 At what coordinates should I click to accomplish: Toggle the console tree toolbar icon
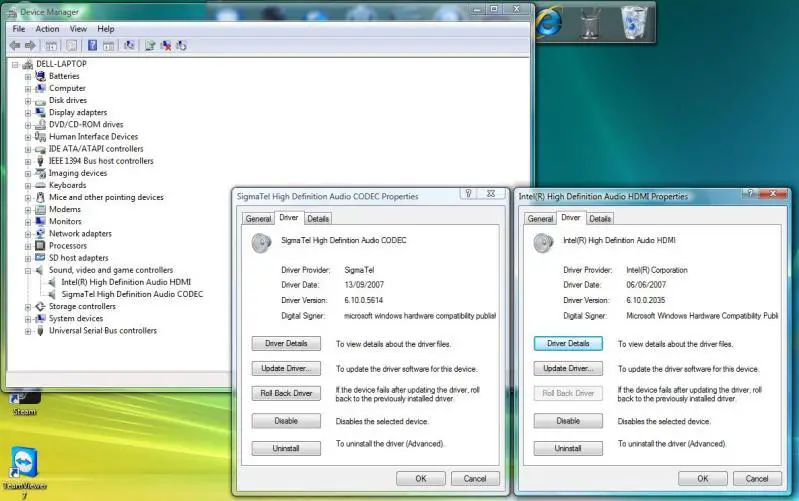click(51, 46)
